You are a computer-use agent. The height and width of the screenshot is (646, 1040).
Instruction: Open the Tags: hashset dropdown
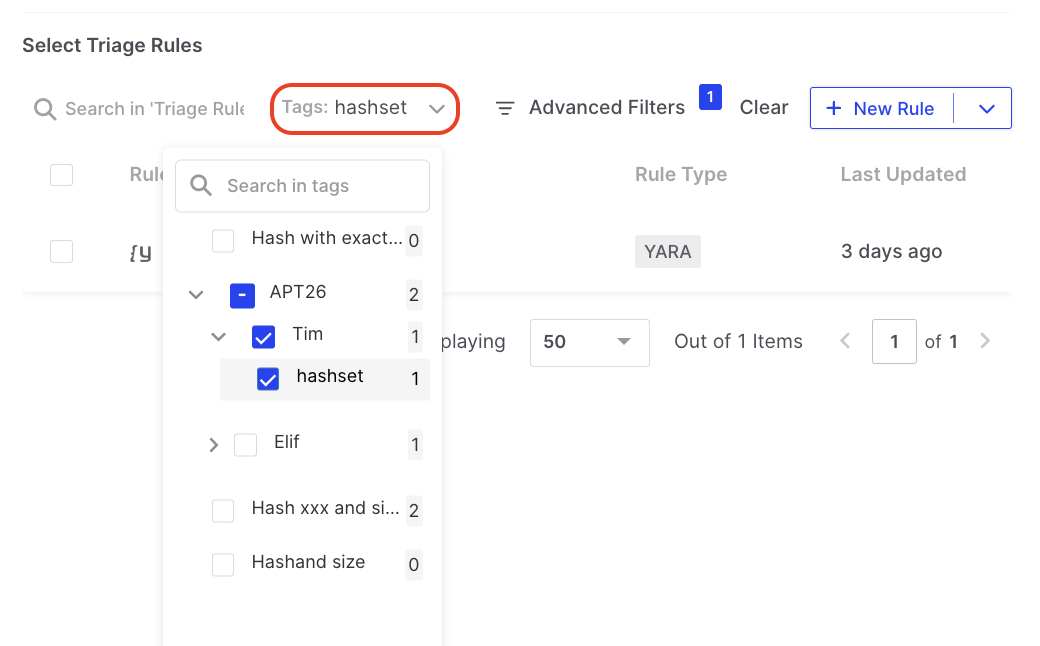coord(365,108)
